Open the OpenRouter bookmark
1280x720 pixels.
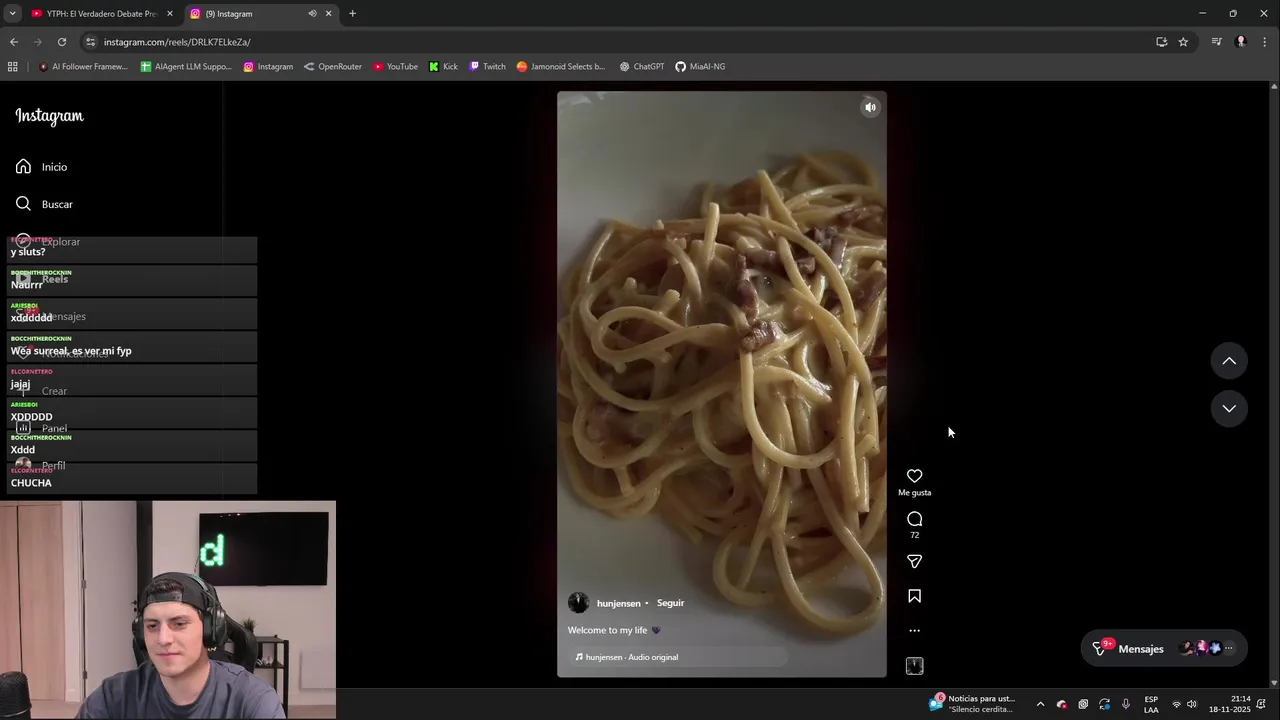(333, 66)
